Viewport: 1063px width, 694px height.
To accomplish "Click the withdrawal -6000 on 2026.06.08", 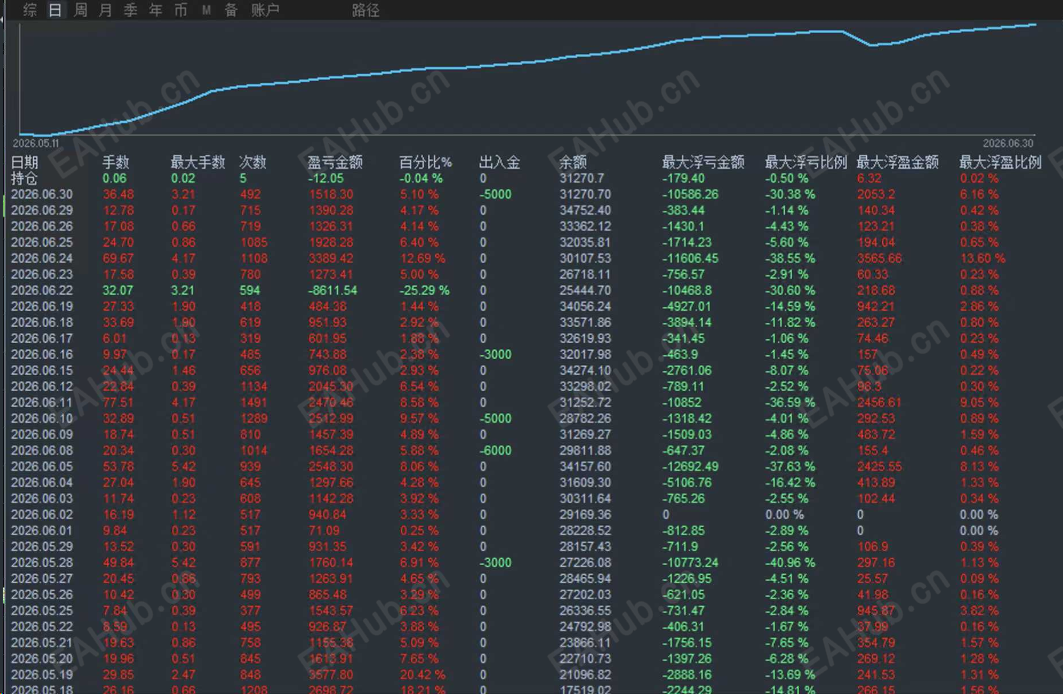I will click(x=496, y=451).
